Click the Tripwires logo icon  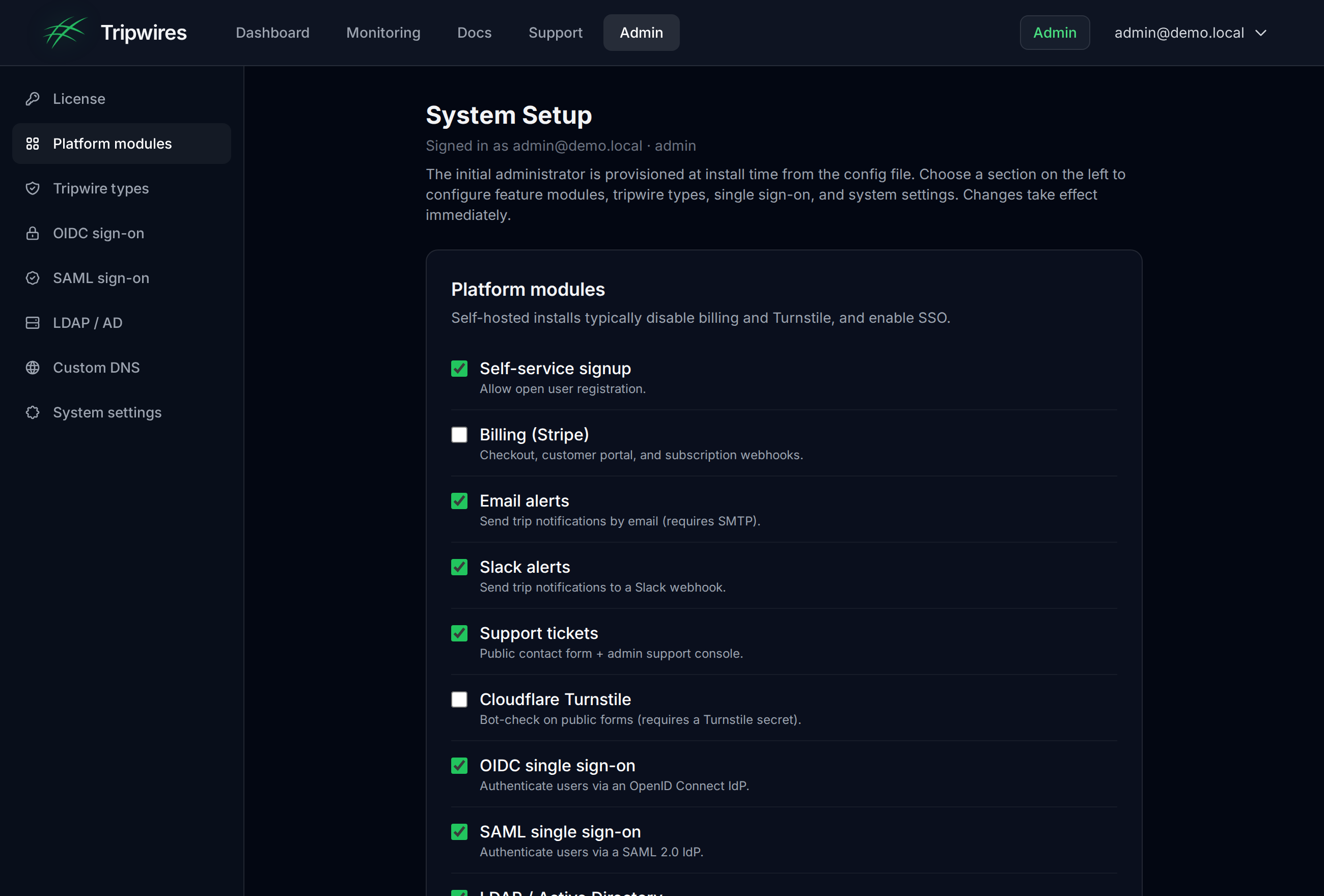pyautogui.click(x=65, y=33)
